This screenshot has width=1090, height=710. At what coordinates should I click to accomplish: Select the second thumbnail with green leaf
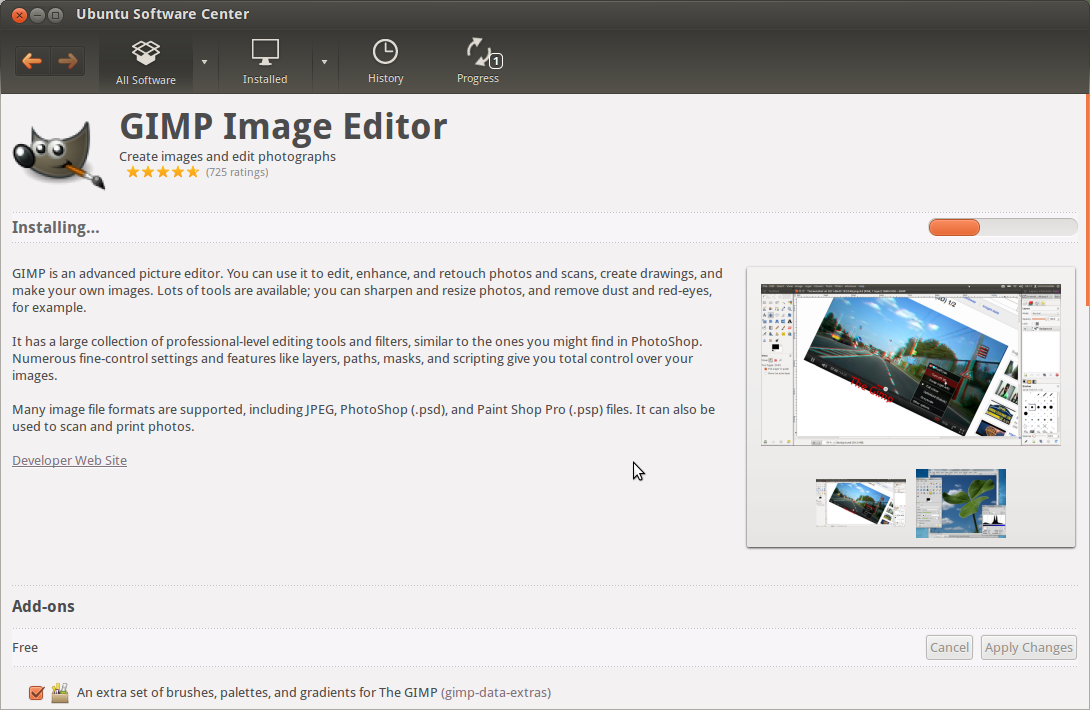click(x=960, y=503)
